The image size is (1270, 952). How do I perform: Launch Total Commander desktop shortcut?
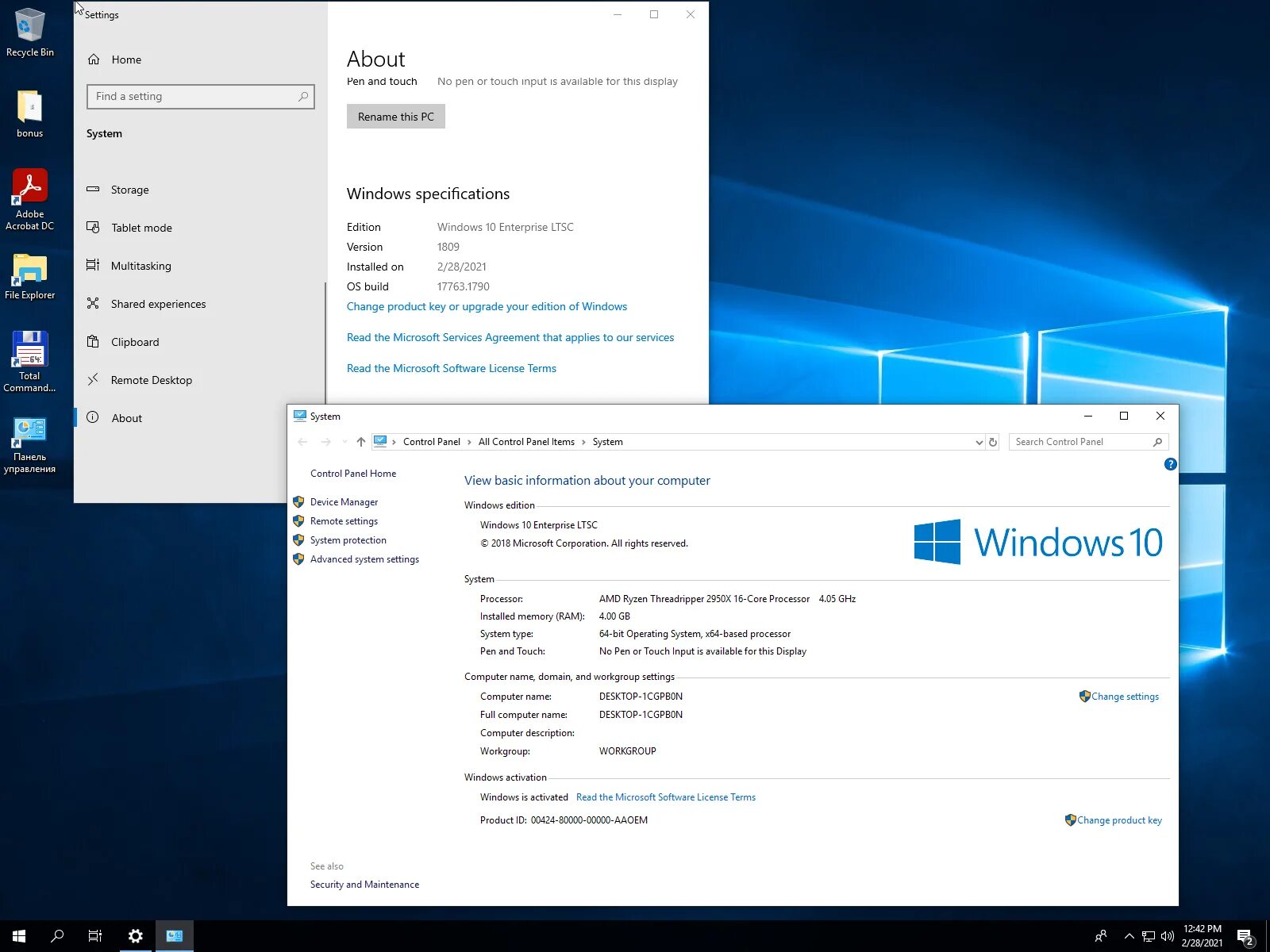point(30,362)
